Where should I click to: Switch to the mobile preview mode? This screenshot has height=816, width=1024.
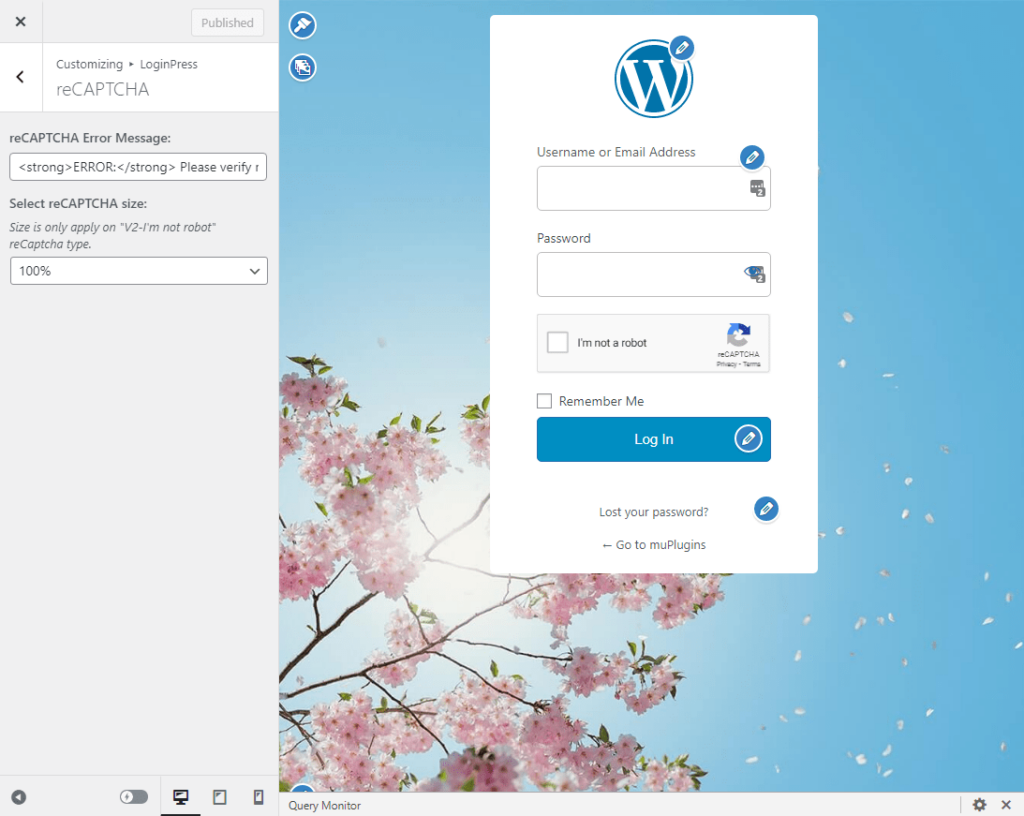[x=259, y=797]
